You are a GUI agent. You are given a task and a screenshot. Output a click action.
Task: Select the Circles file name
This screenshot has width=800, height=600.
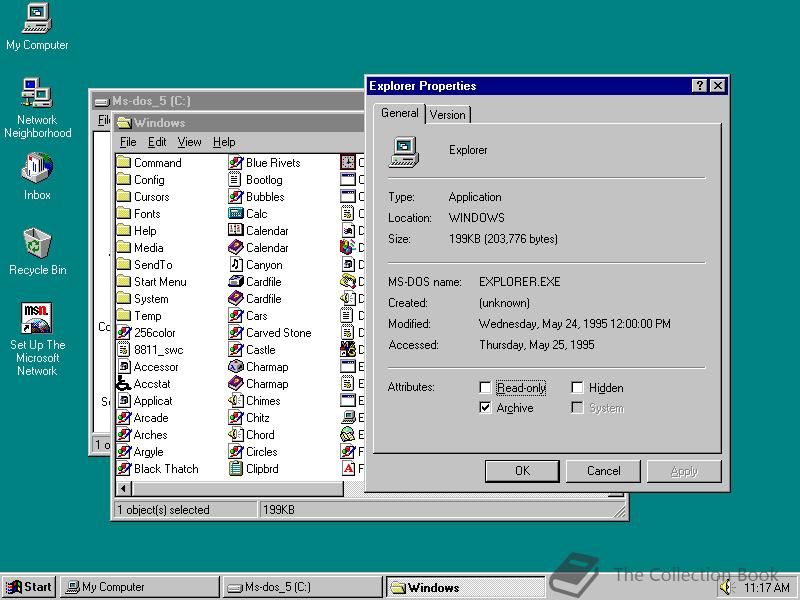pyautogui.click(x=262, y=452)
